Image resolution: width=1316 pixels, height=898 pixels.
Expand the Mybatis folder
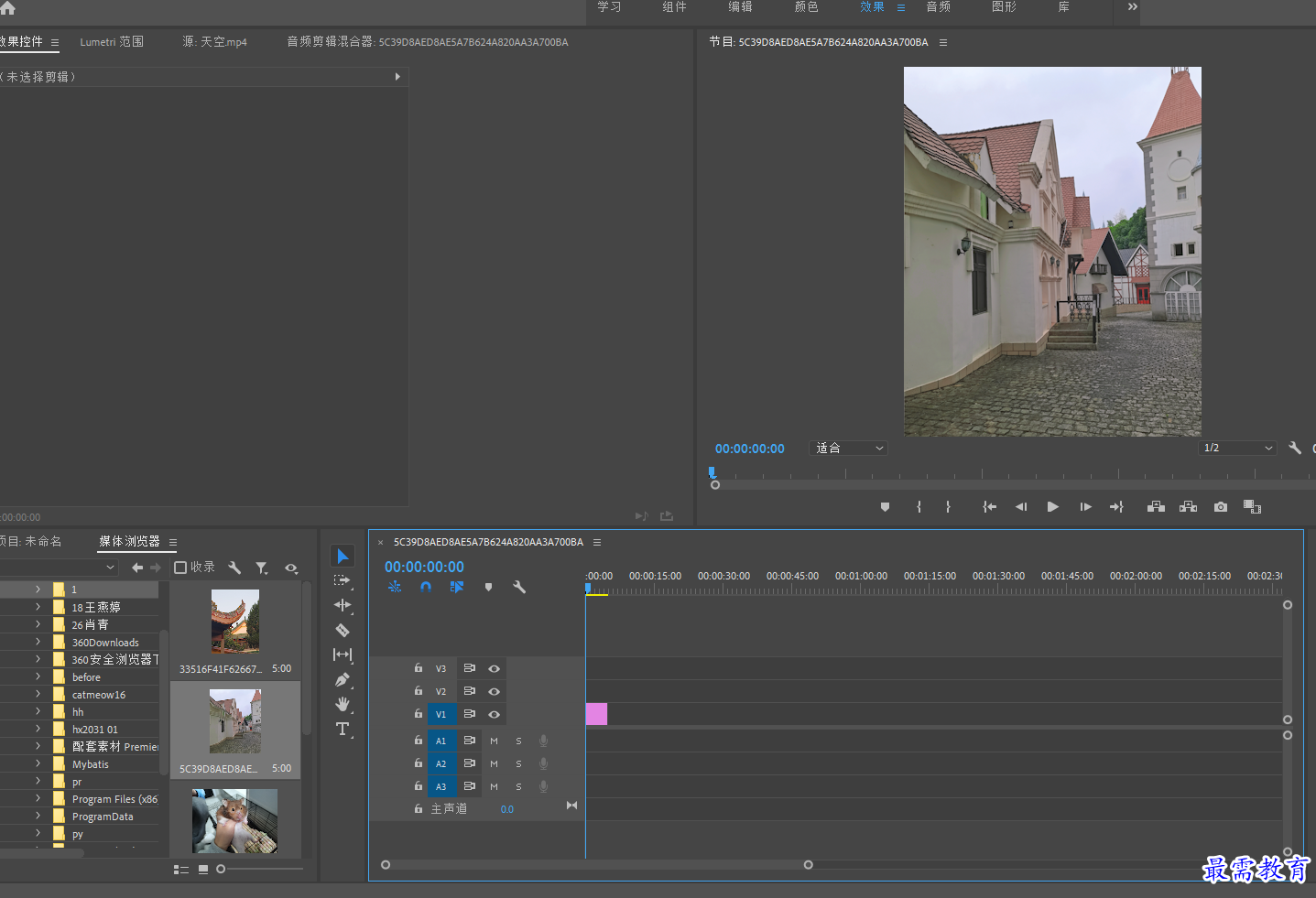pos(38,763)
